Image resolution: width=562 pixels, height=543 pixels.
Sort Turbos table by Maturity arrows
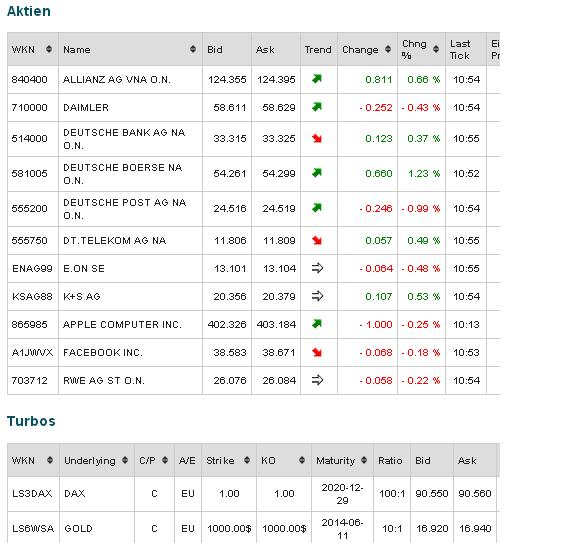pos(364,460)
